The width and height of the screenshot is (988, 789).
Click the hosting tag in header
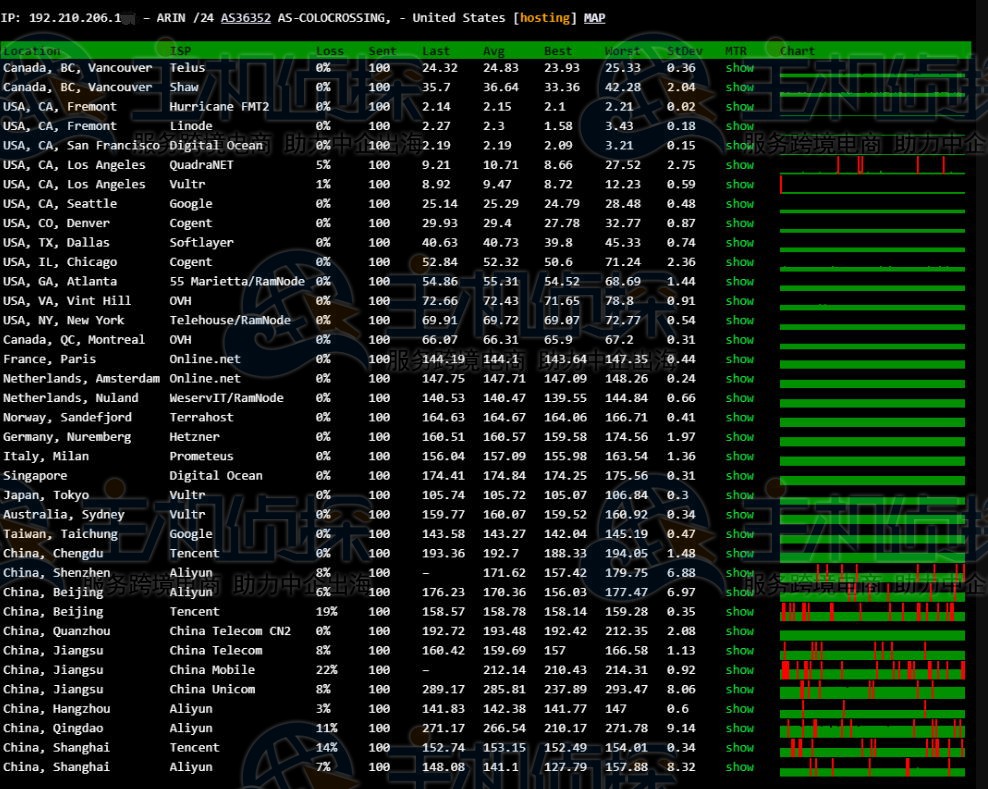[x=545, y=18]
